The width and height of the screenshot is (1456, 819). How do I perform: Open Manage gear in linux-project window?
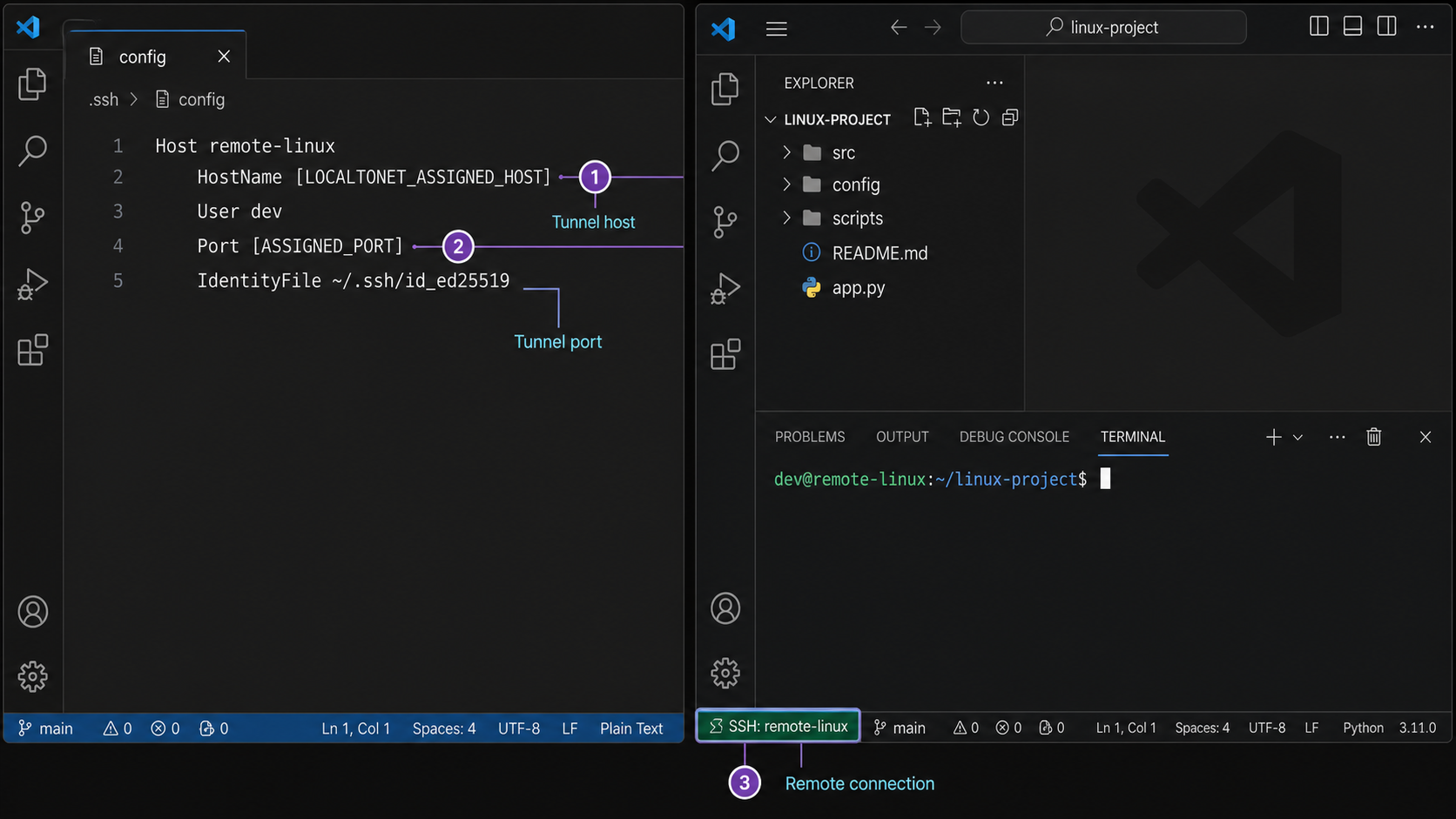click(x=725, y=673)
